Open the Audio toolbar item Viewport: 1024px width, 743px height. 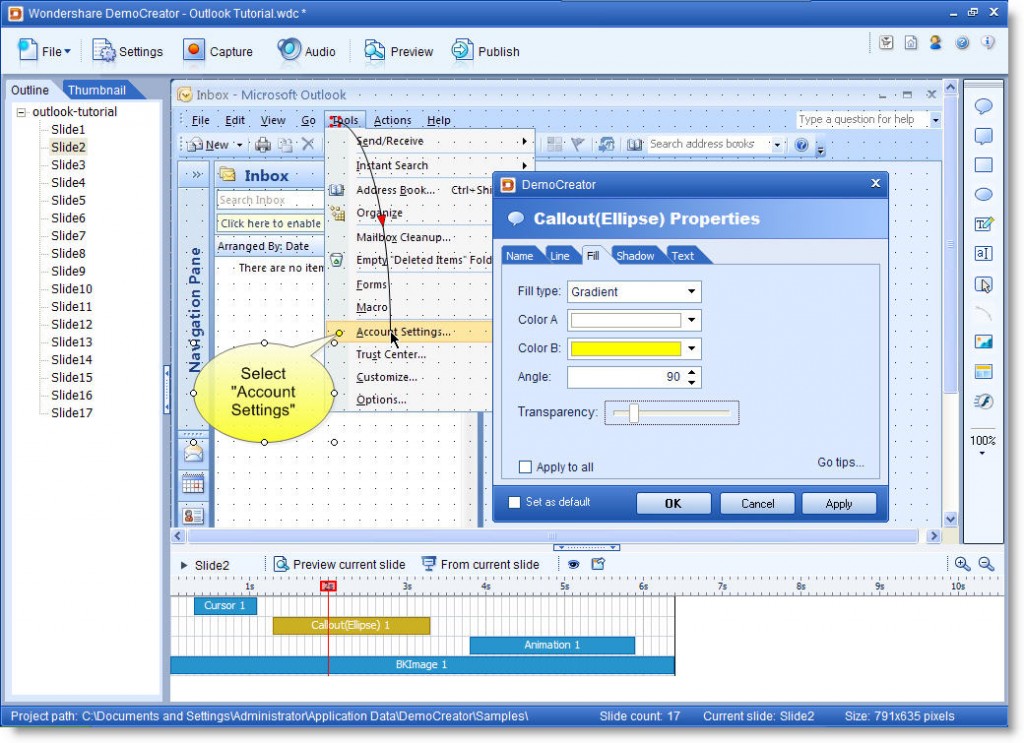(x=306, y=51)
